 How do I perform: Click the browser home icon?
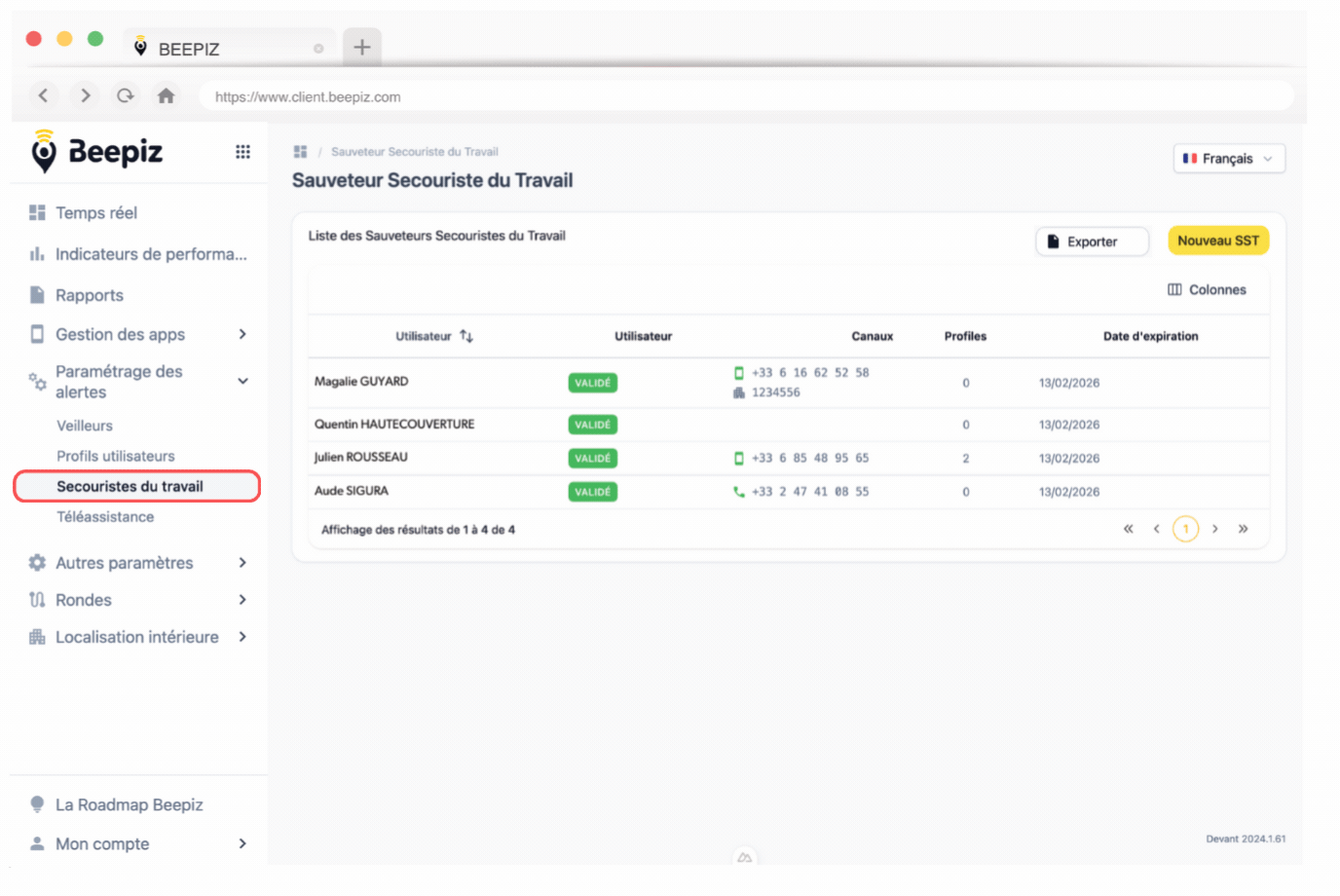pos(167,95)
